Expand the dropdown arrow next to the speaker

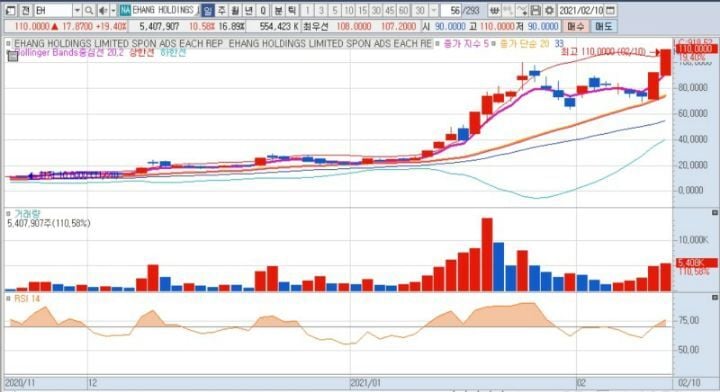pos(113,10)
